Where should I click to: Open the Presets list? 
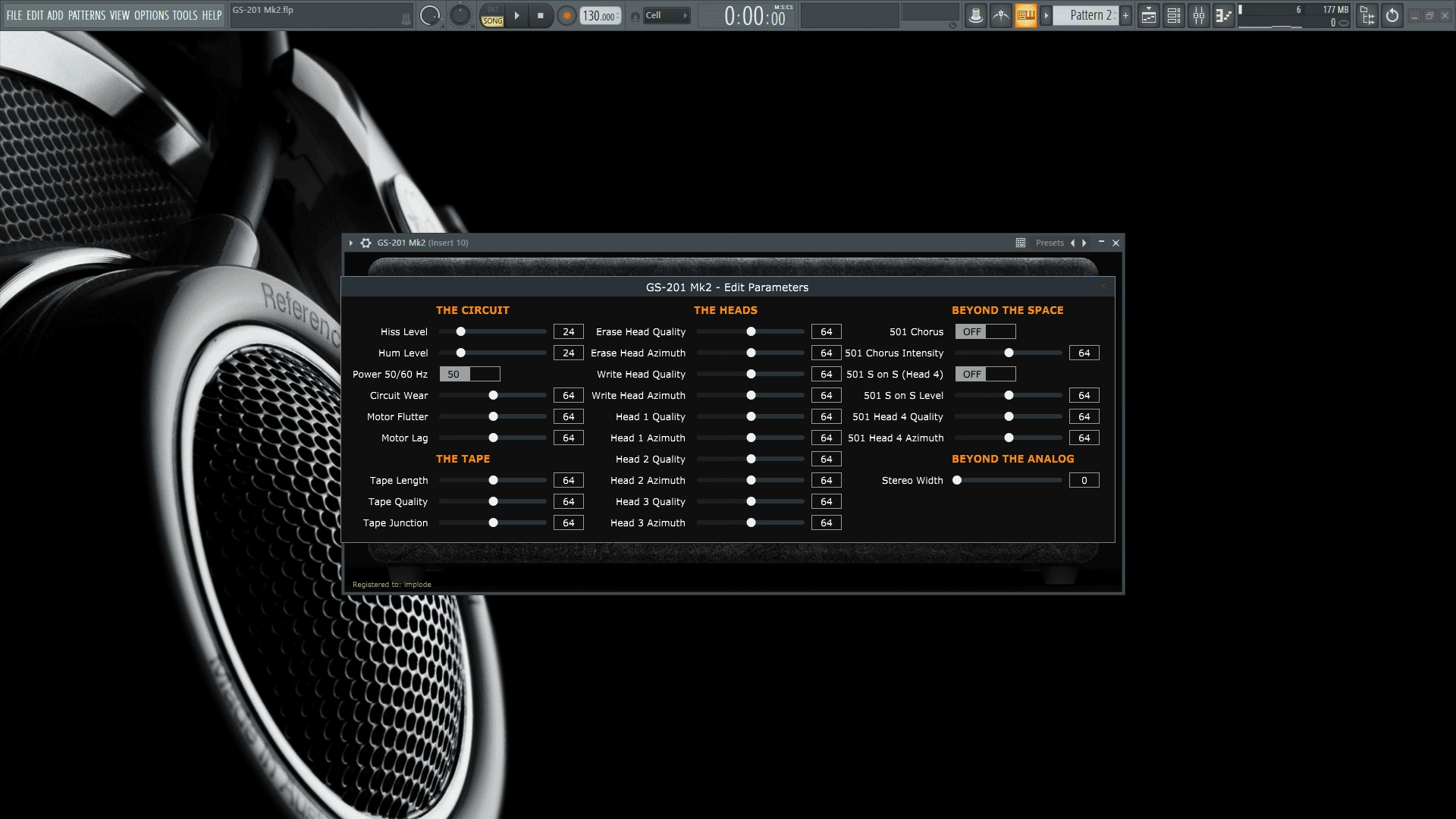1050,243
